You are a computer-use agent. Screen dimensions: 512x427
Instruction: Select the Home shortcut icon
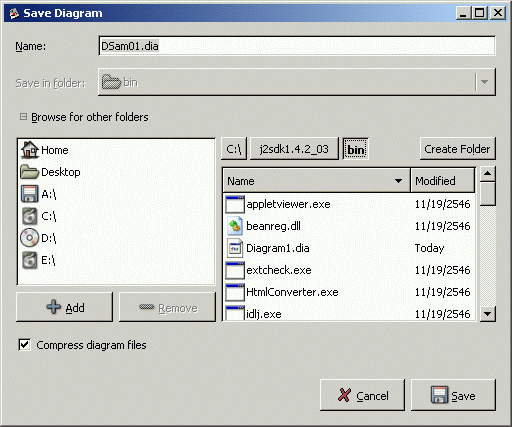coord(30,150)
